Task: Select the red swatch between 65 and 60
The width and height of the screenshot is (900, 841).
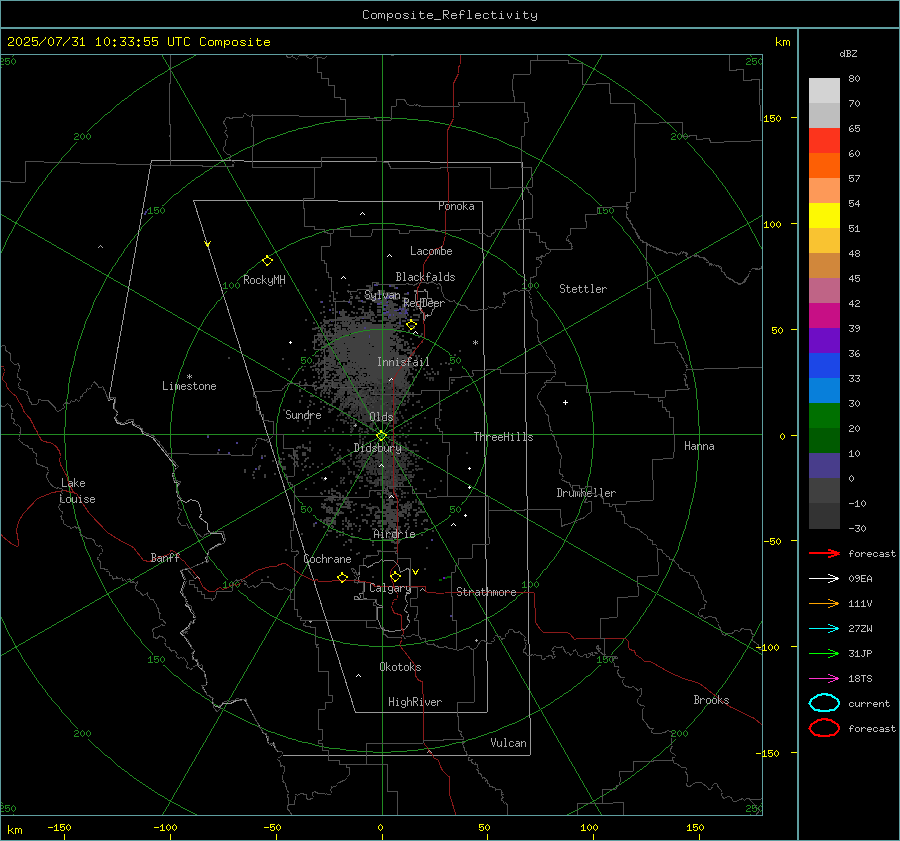Action: [x=824, y=141]
